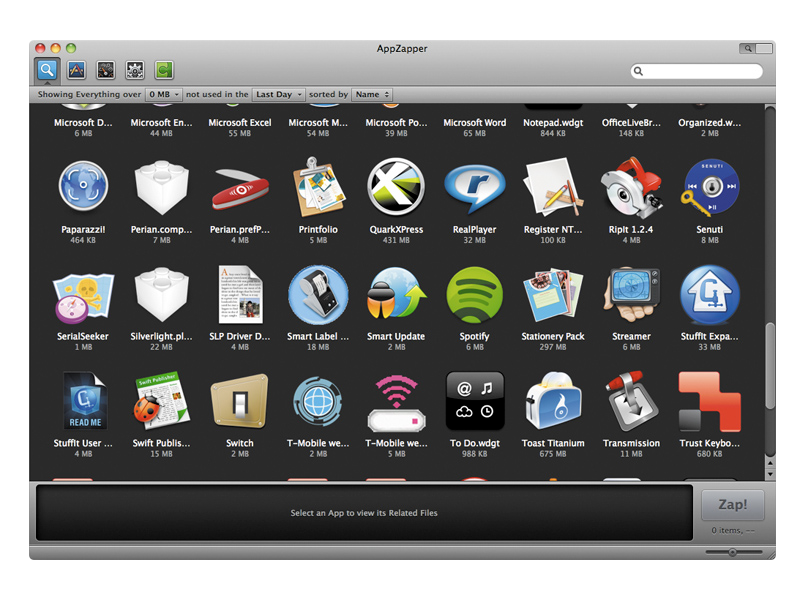Click the Microsoft En... label

(x=161, y=123)
